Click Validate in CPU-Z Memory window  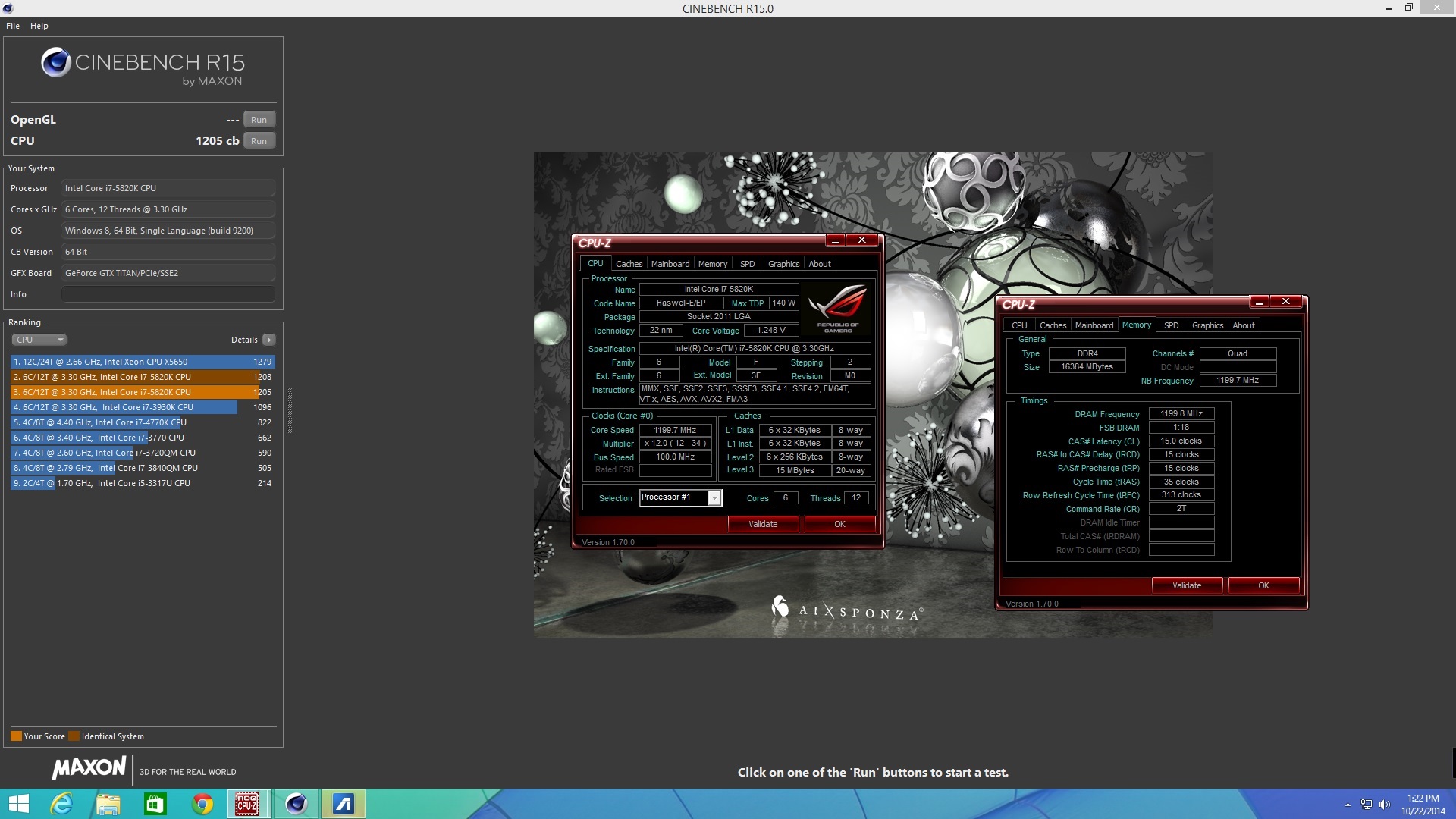[1187, 585]
